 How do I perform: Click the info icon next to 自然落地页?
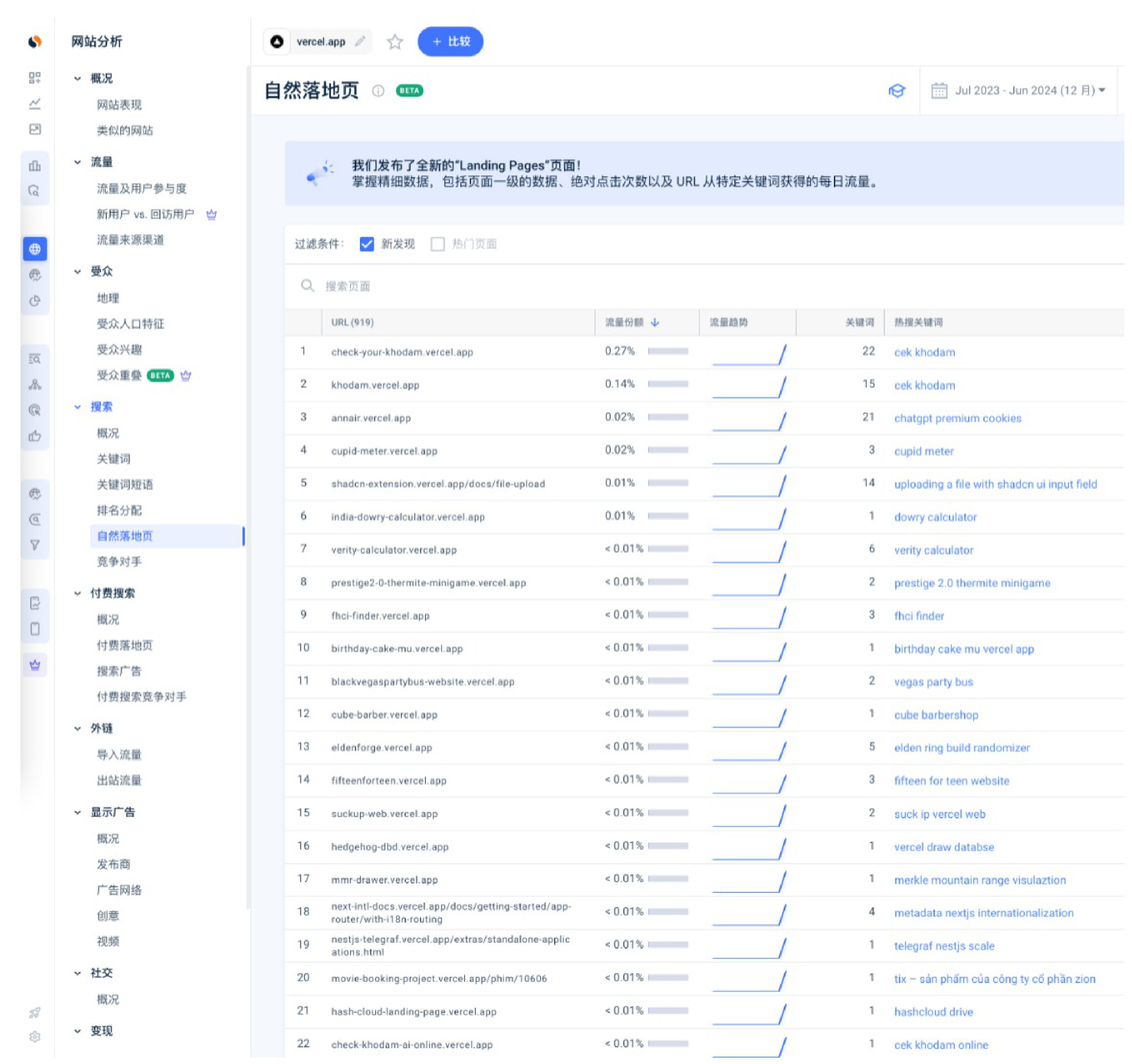pos(378,91)
